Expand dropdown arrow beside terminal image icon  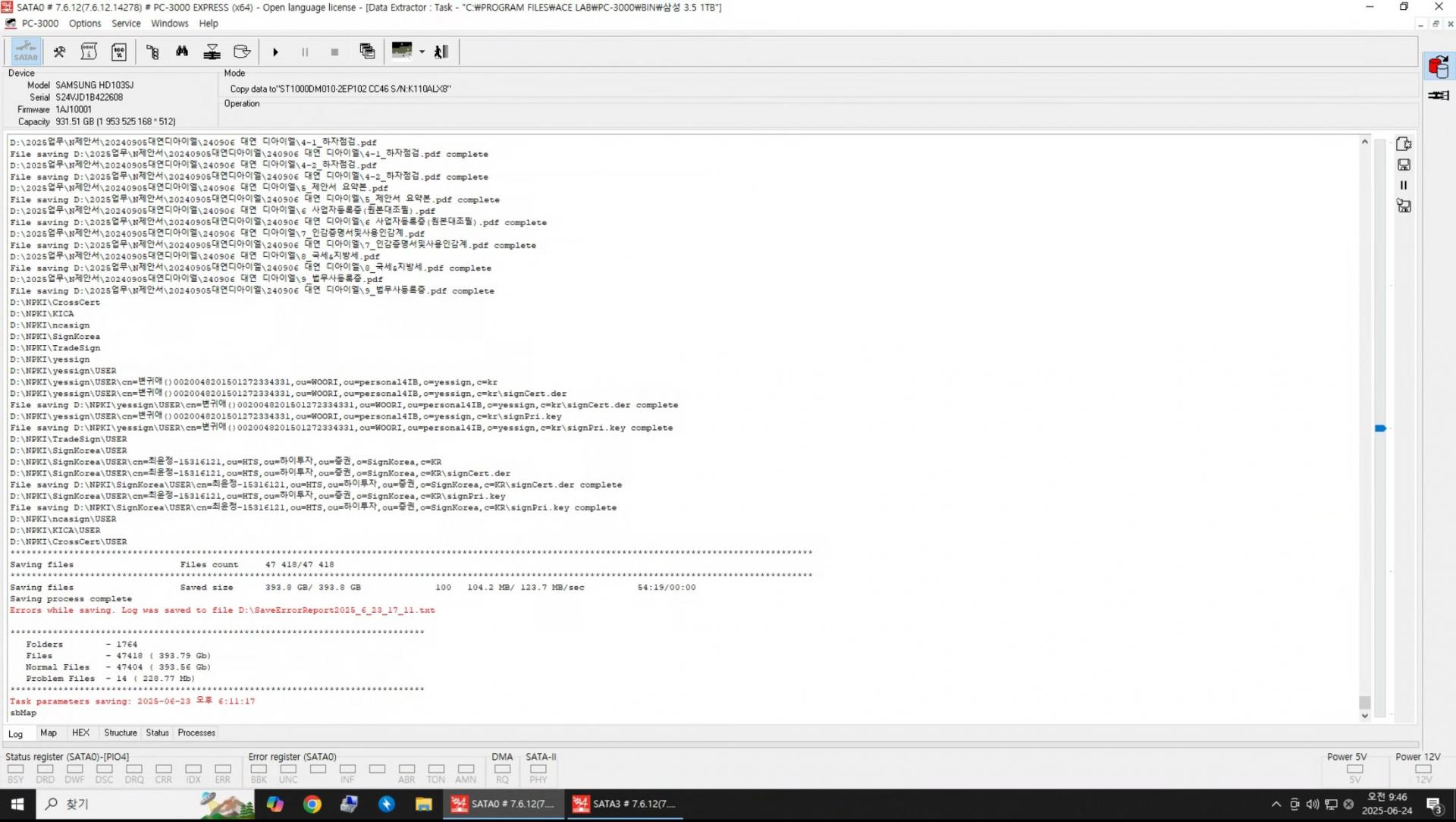click(422, 52)
